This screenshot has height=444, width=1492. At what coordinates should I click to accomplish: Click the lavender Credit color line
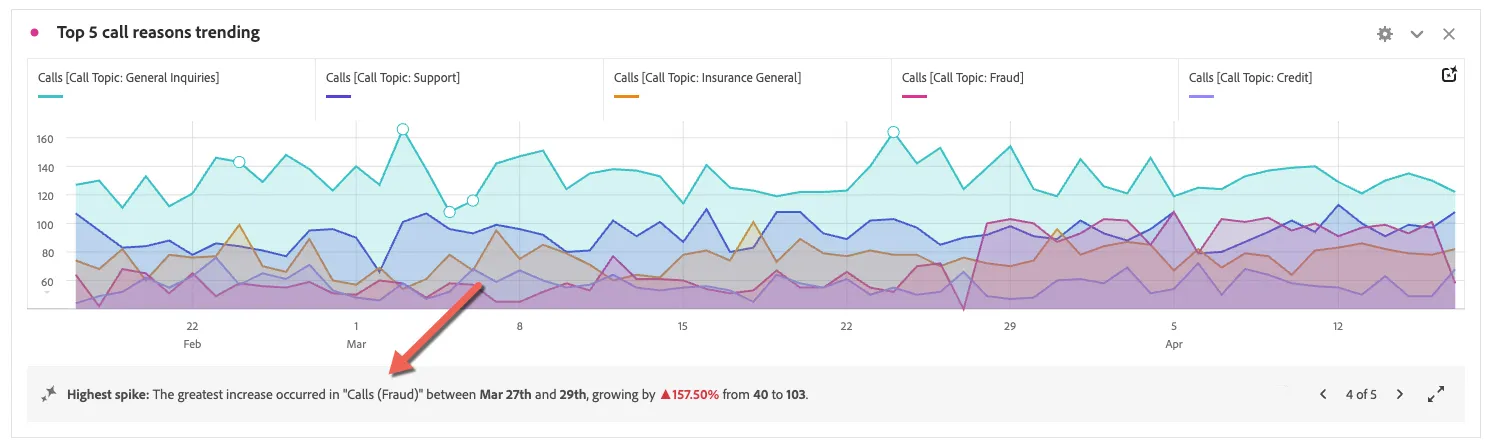[x=1203, y=96]
